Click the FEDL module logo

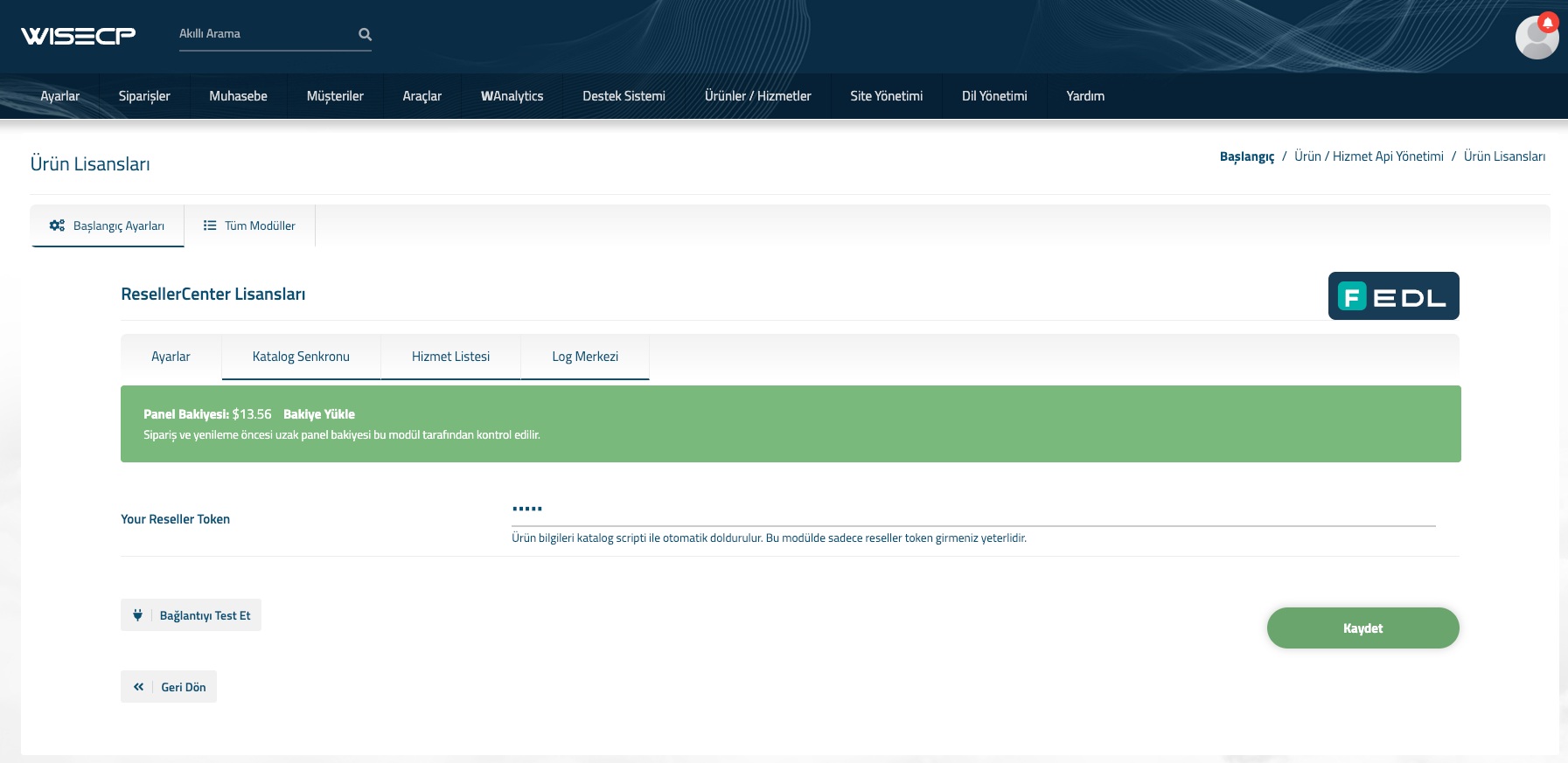point(1392,296)
